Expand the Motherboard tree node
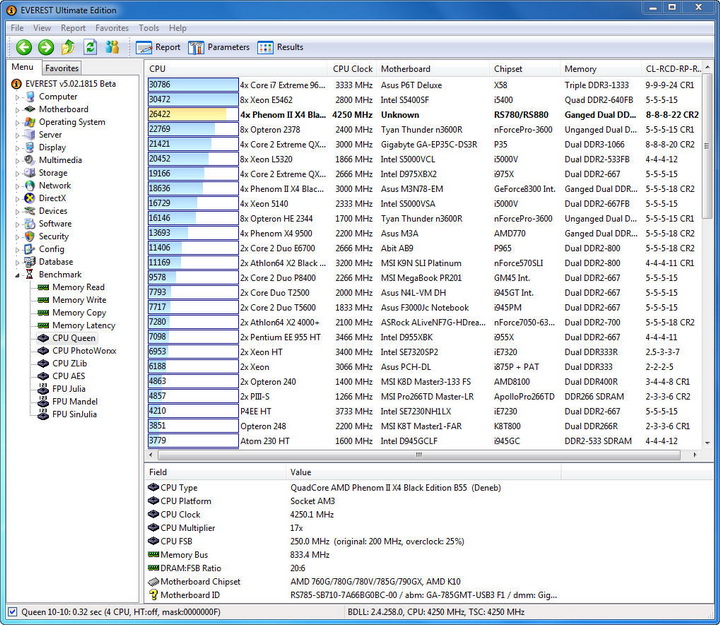The image size is (720, 625). (17, 110)
